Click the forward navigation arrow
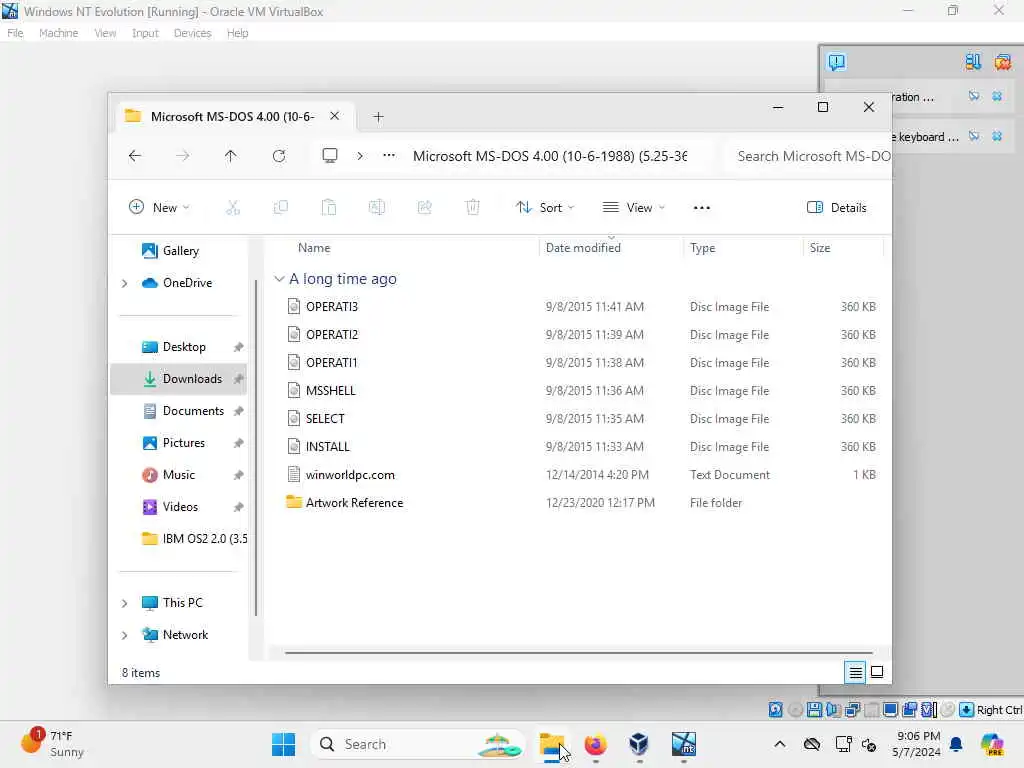The height and width of the screenshot is (768, 1024). 183,156
